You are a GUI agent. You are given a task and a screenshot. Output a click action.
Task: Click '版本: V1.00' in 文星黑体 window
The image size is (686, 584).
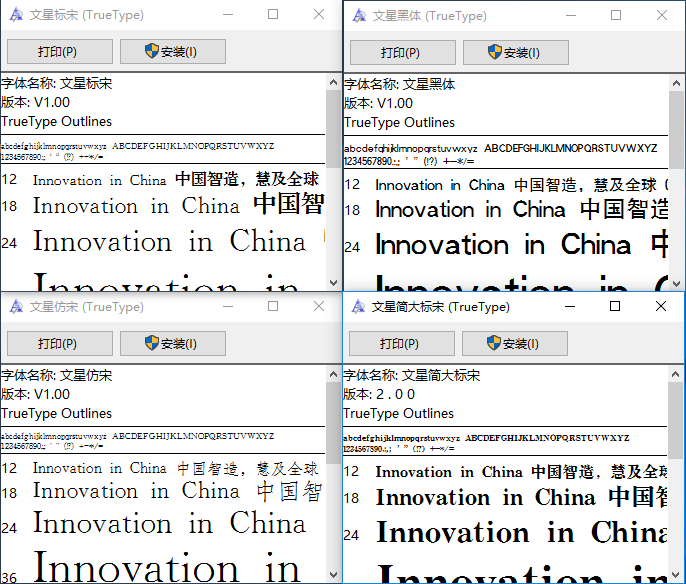[x=378, y=103]
